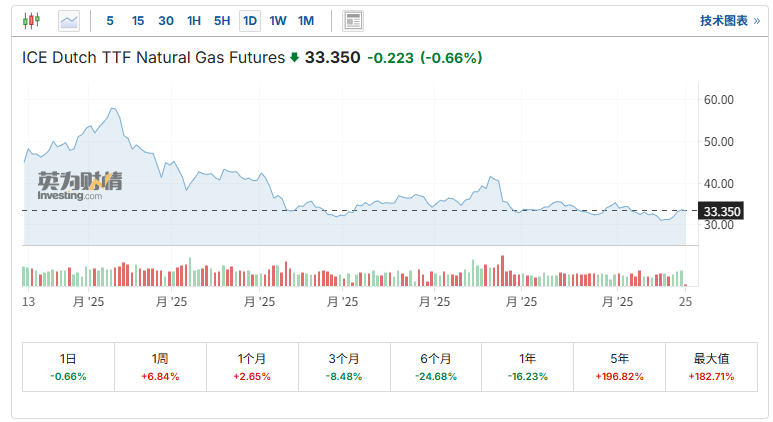Select the 1日 performance range tab
The height and width of the screenshot is (422, 773).
coord(68,366)
